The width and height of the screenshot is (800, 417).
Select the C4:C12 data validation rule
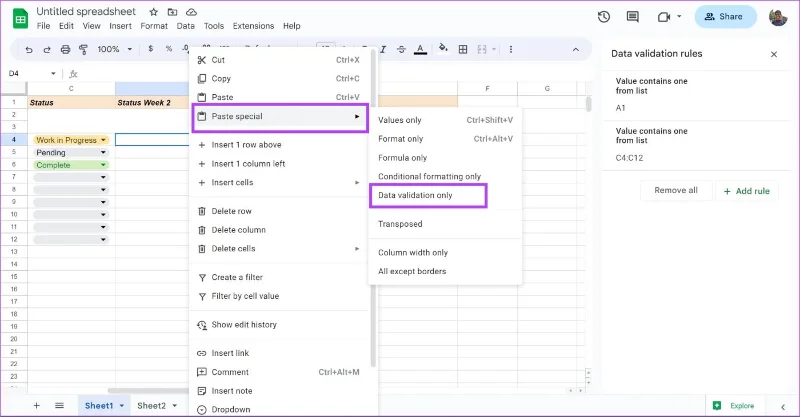696,145
